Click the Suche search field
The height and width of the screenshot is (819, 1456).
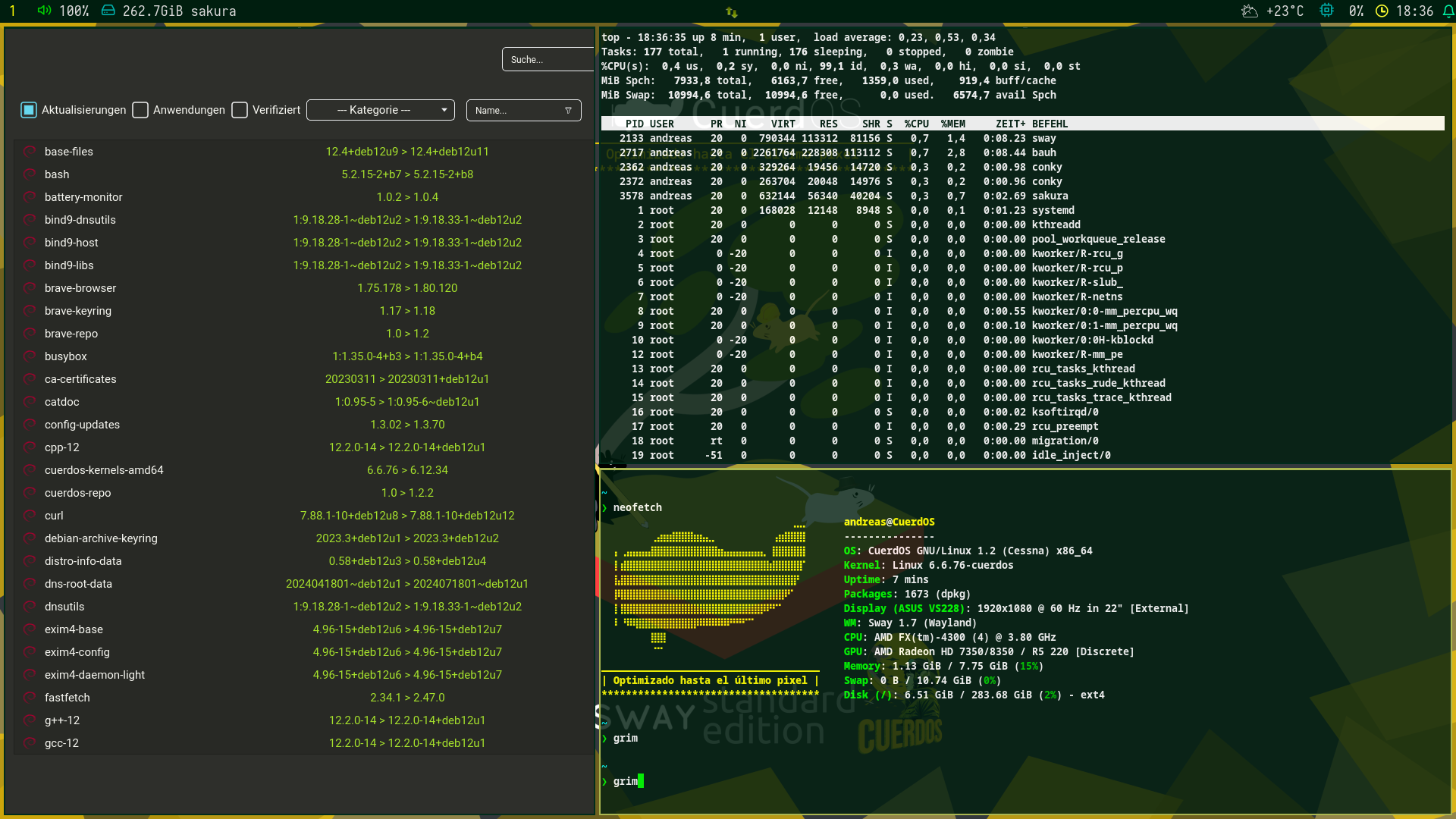pyautogui.click(x=546, y=59)
